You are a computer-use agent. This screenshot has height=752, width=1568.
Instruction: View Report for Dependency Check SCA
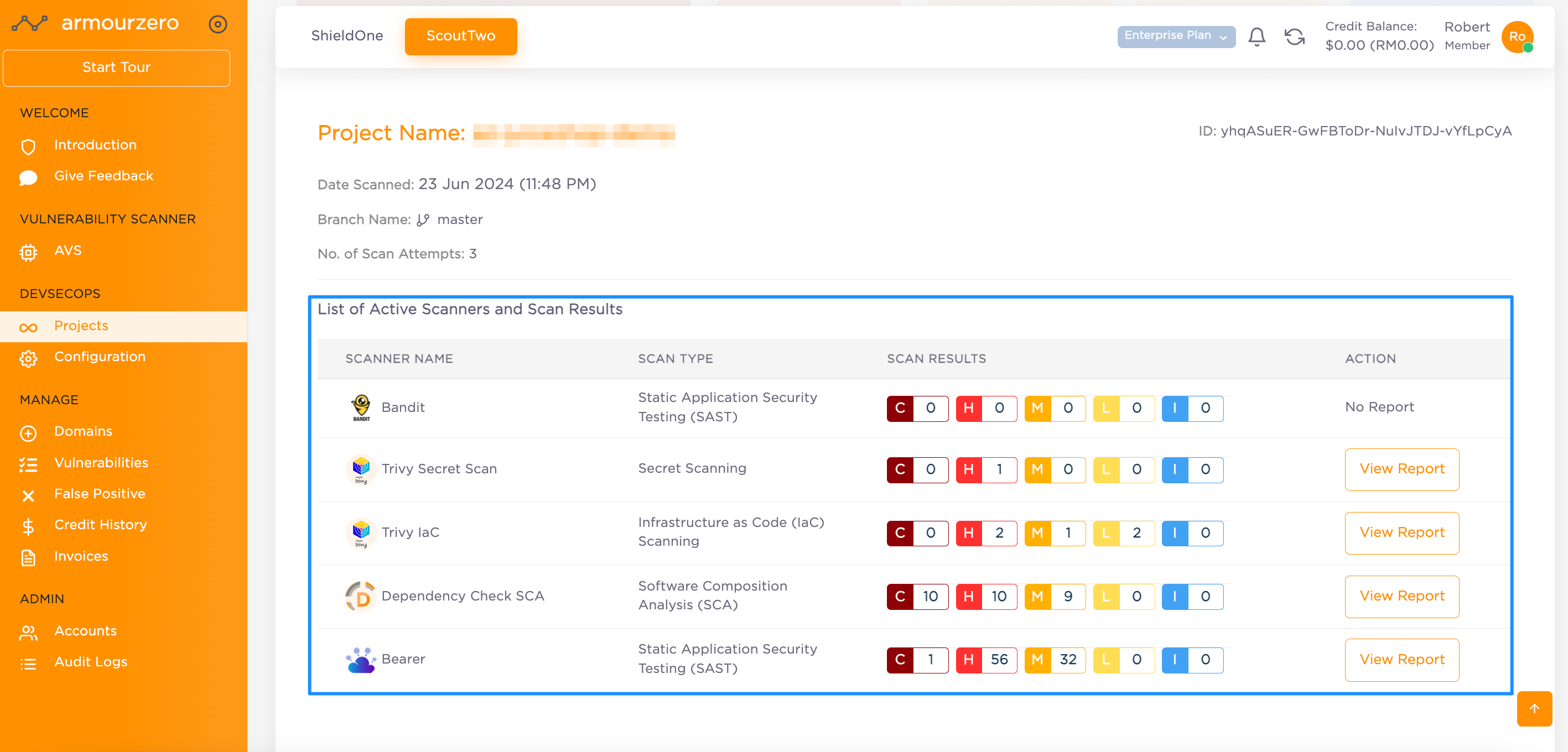click(x=1401, y=596)
